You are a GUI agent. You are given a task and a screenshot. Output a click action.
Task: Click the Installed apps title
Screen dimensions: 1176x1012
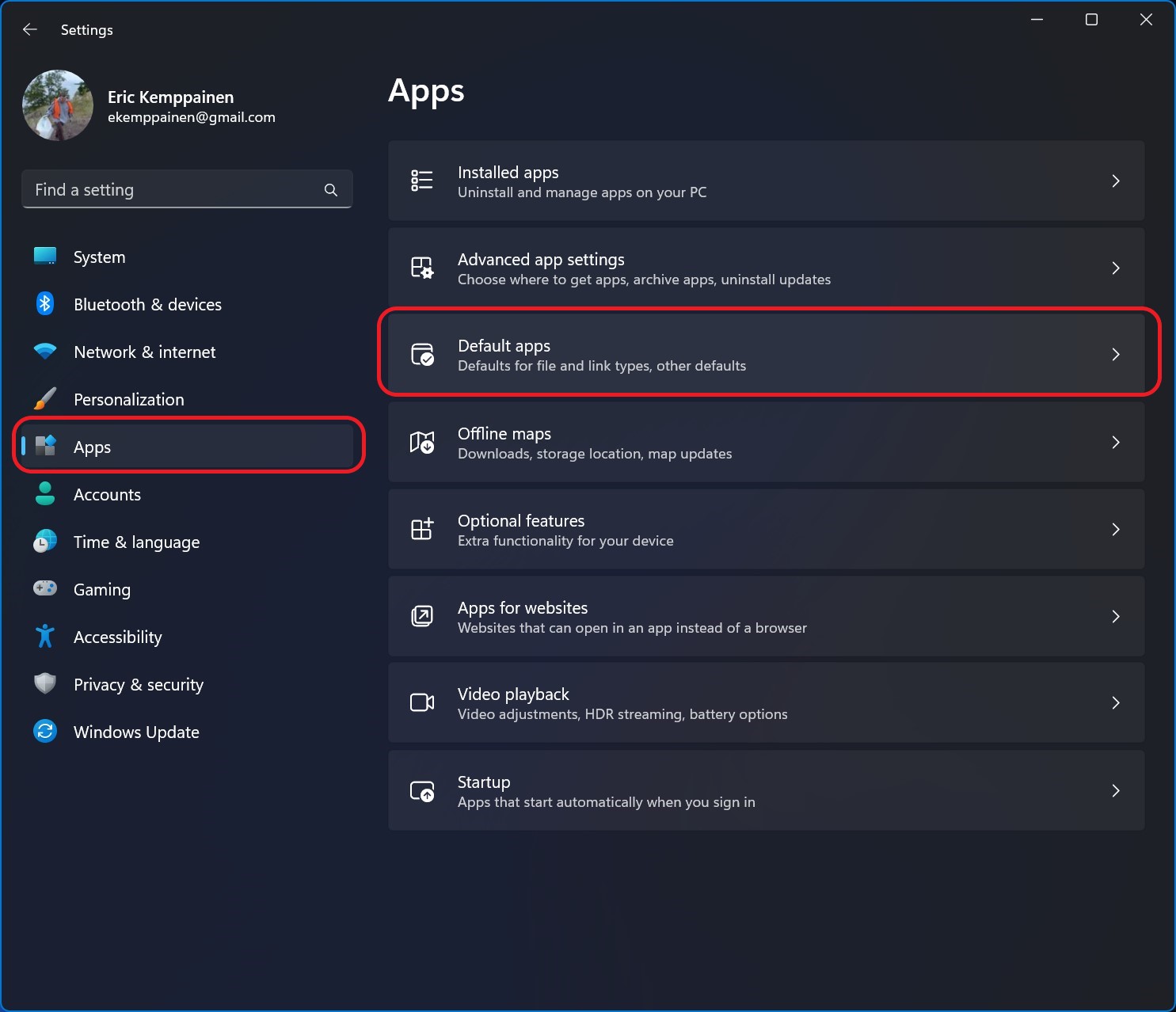tap(508, 172)
